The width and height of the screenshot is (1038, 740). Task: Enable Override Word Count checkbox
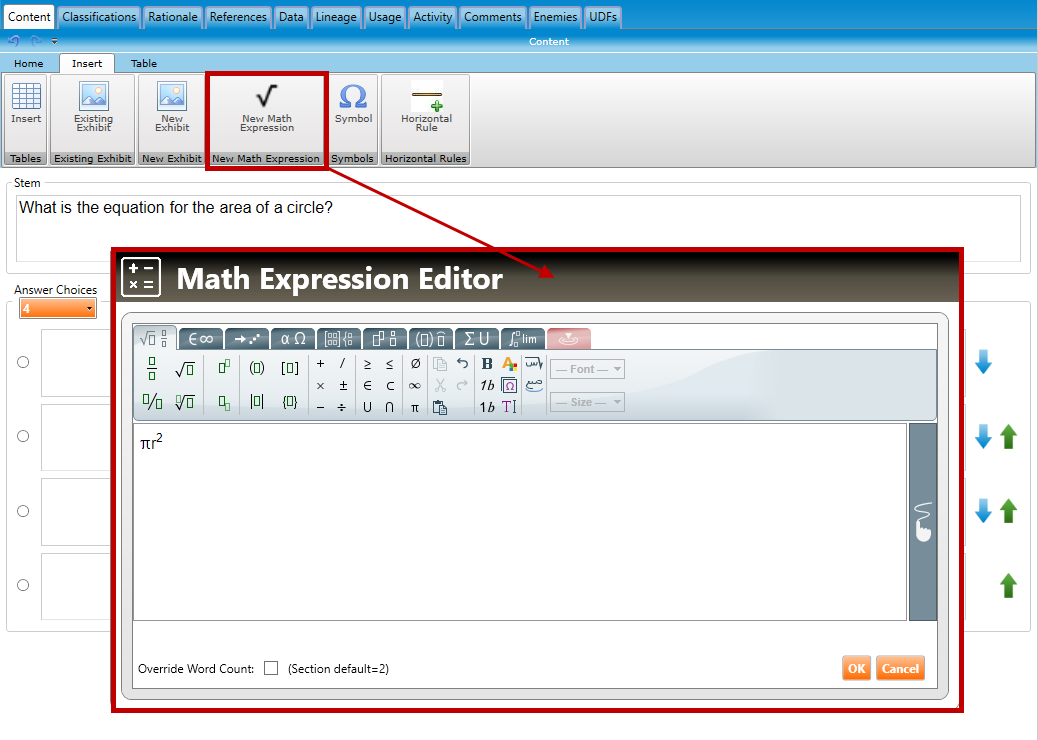coord(271,668)
